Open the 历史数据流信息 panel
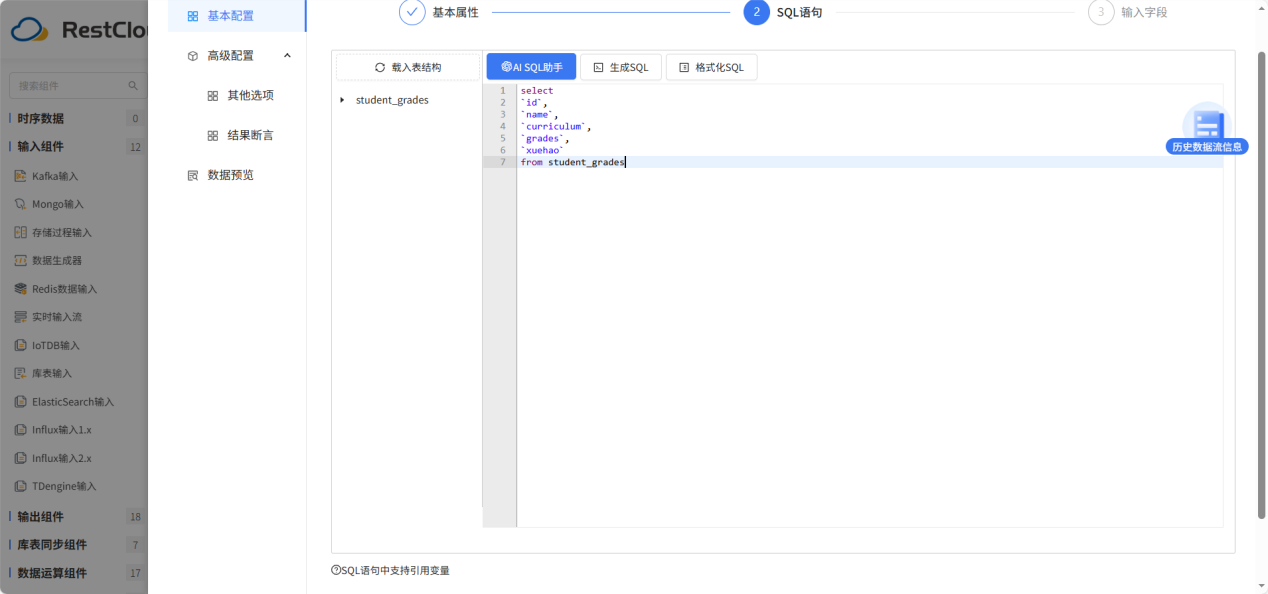This screenshot has width=1268, height=594. [x=1205, y=127]
